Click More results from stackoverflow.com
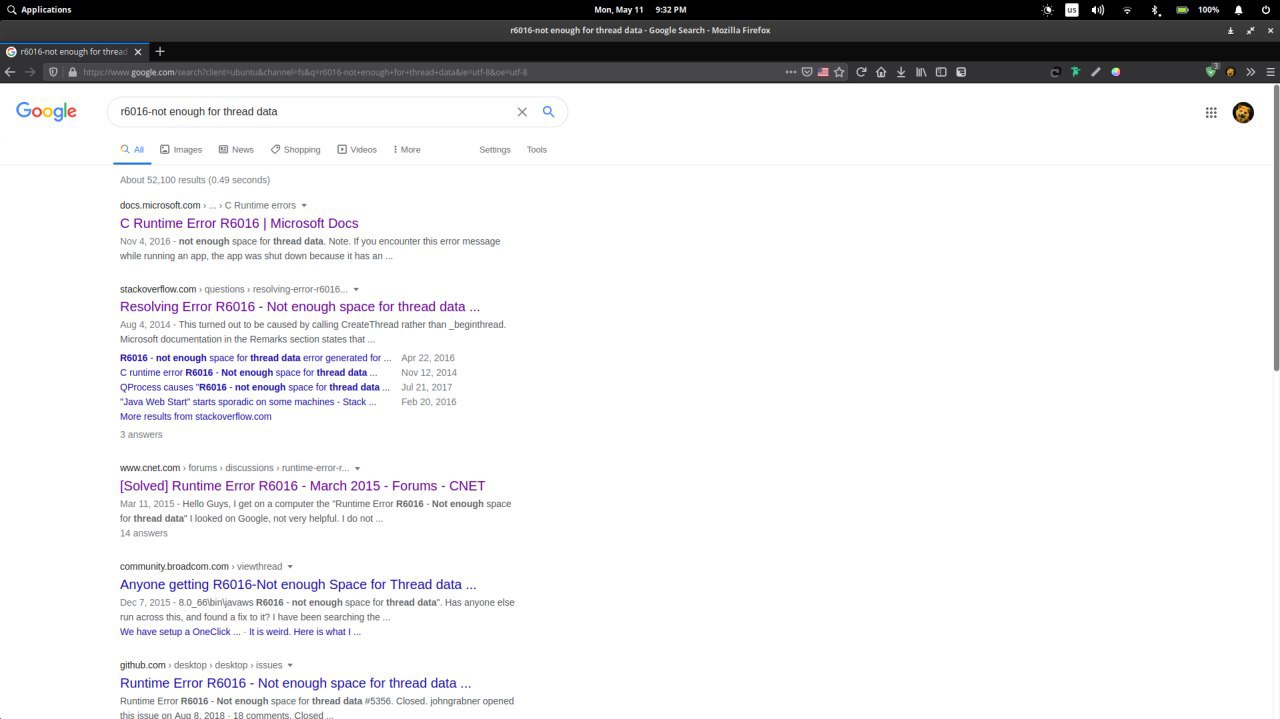The image size is (1280, 719). (196, 416)
